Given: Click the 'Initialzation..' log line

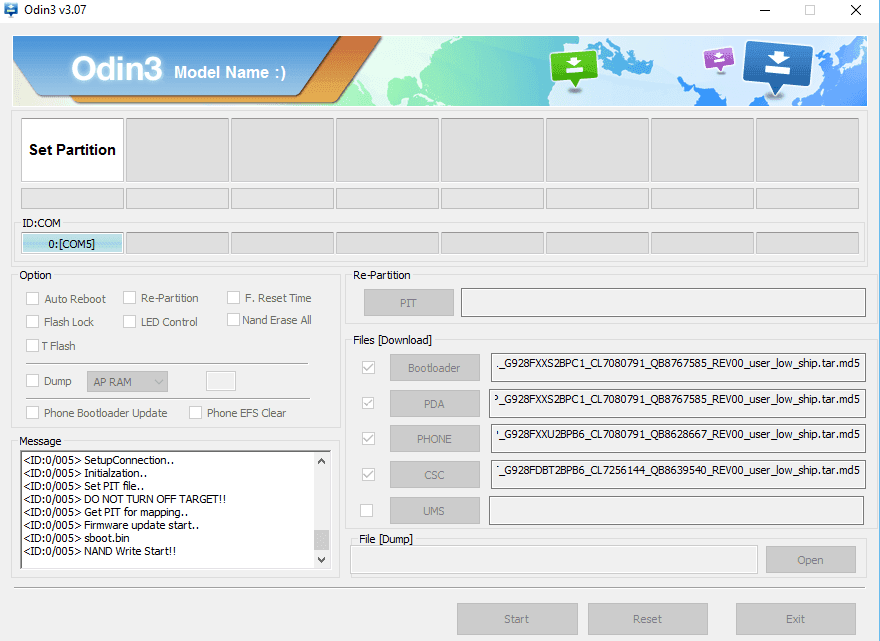Looking at the screenshot, I should 85,473.
